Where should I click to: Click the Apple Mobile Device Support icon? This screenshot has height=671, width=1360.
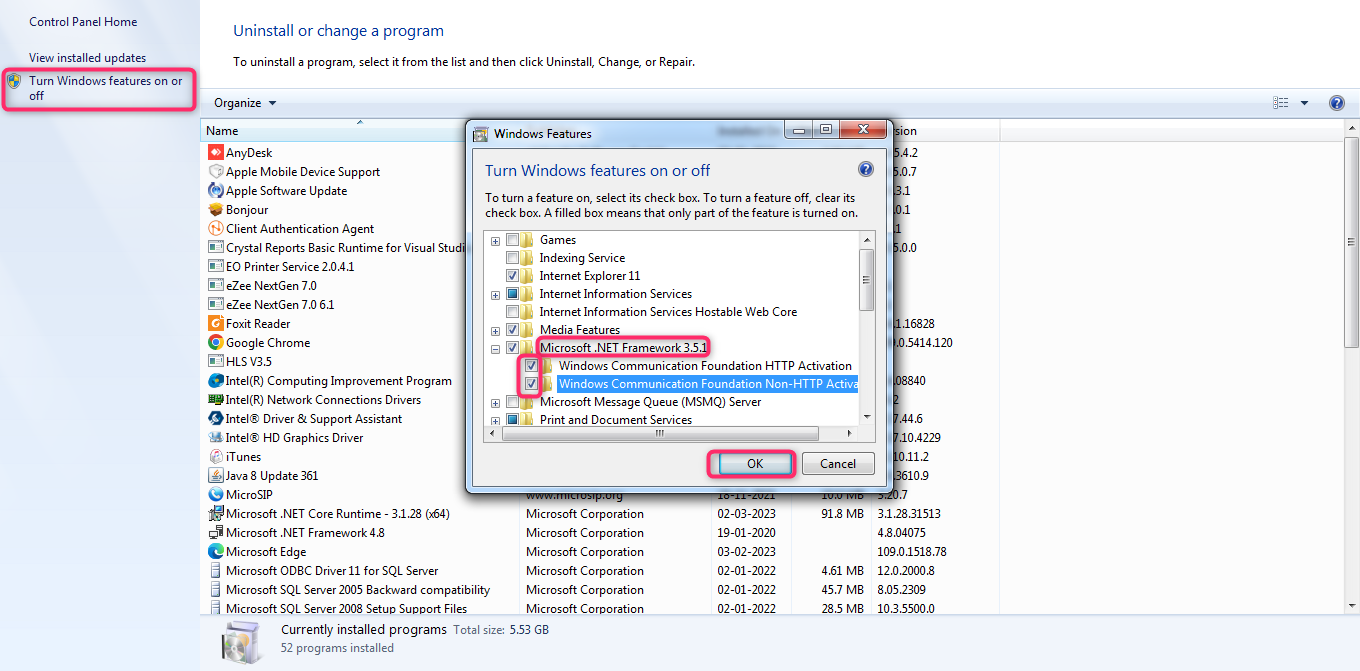coord(215,172)
